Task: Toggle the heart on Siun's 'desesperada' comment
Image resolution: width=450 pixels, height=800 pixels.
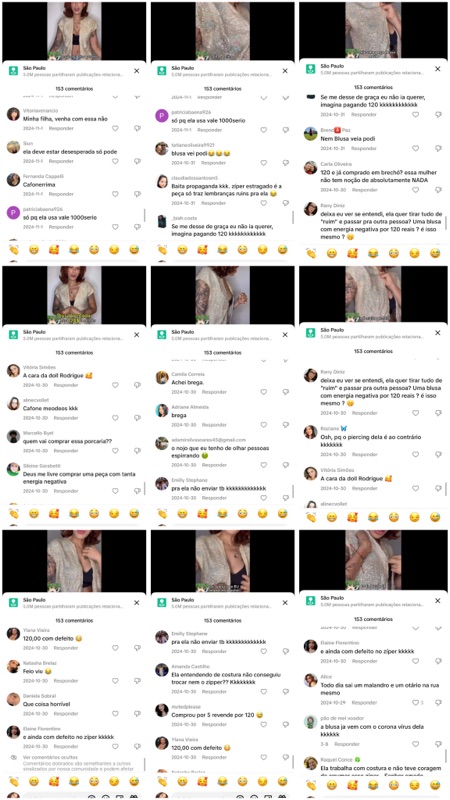Action: point(115,161)
